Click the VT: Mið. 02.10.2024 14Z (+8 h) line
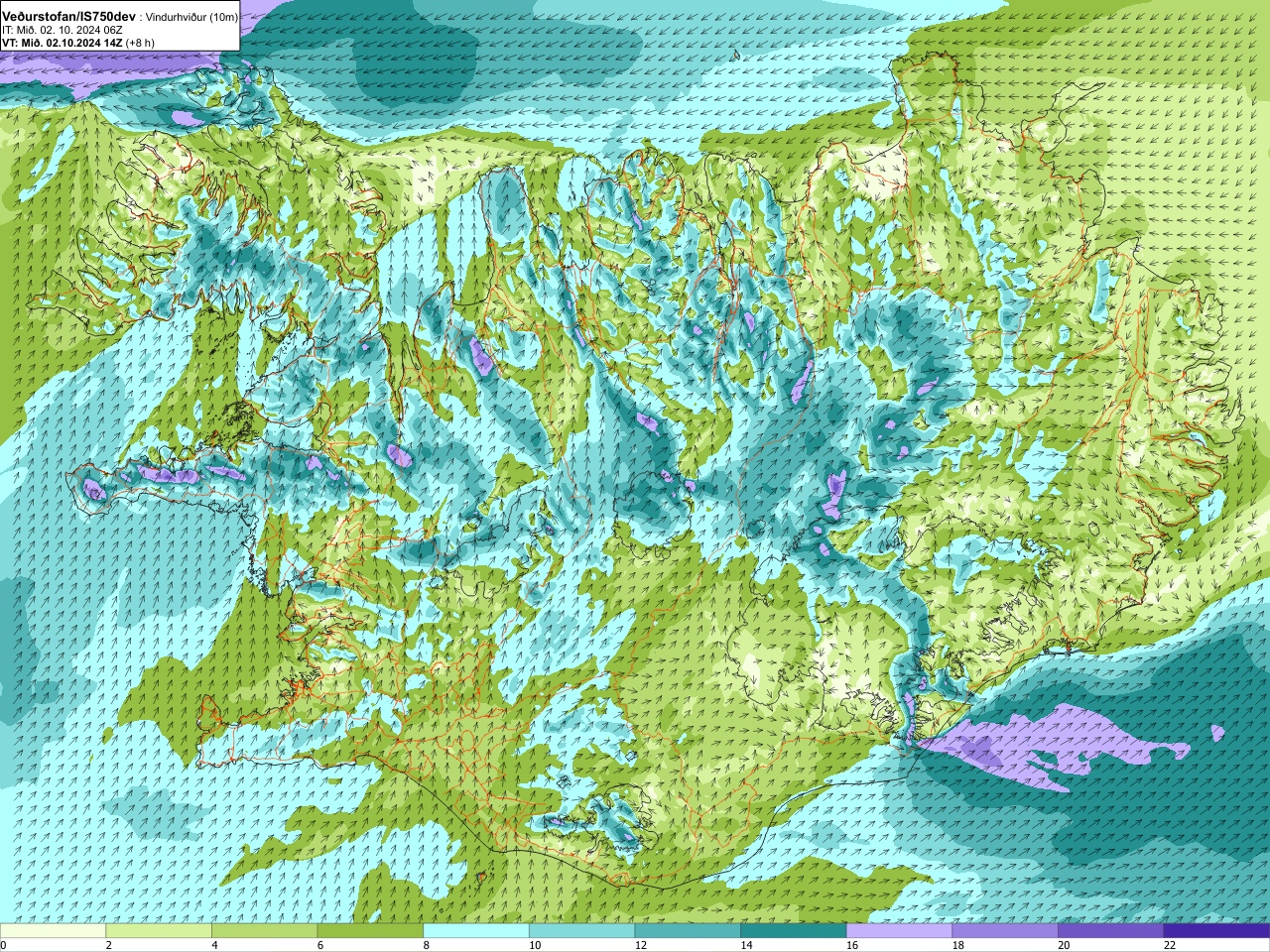 [x=77, y=43]
